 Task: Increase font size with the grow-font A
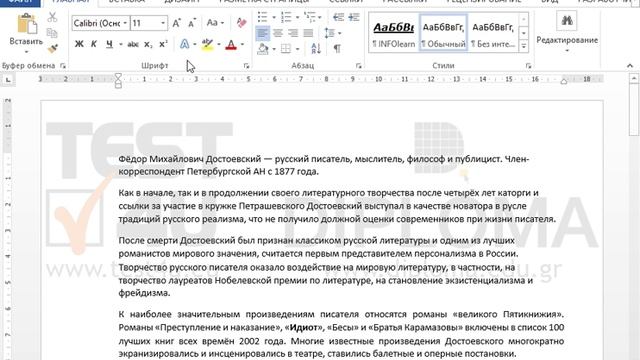pos(176,23)
